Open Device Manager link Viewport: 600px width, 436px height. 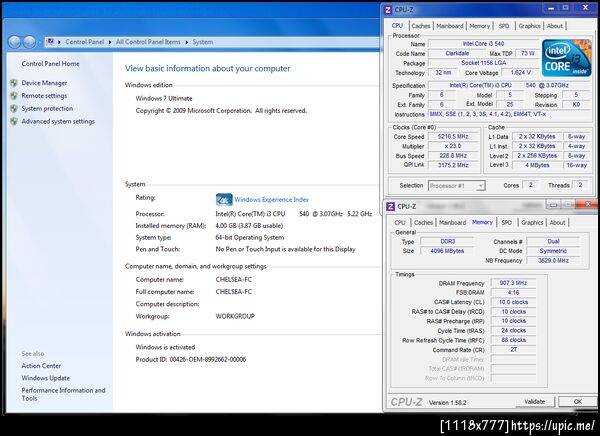click(x=44, y=83)
